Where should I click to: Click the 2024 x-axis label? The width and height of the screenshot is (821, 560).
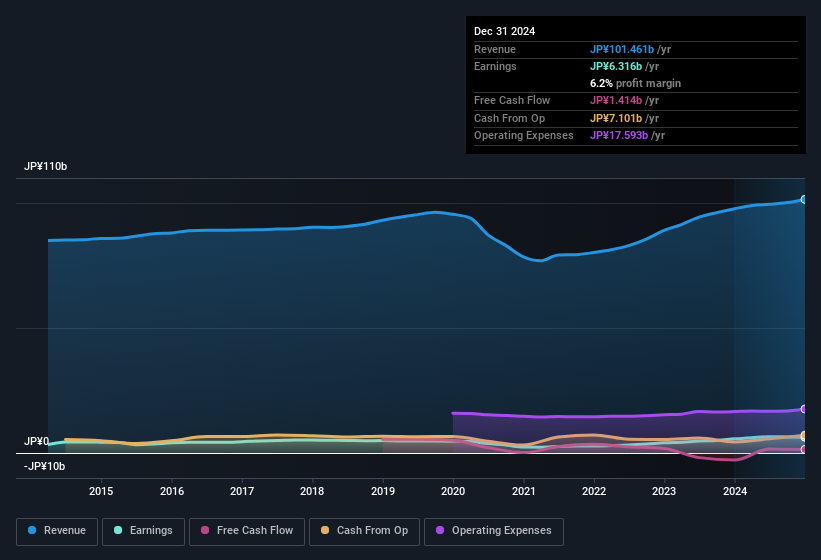(x=735, y=491)
